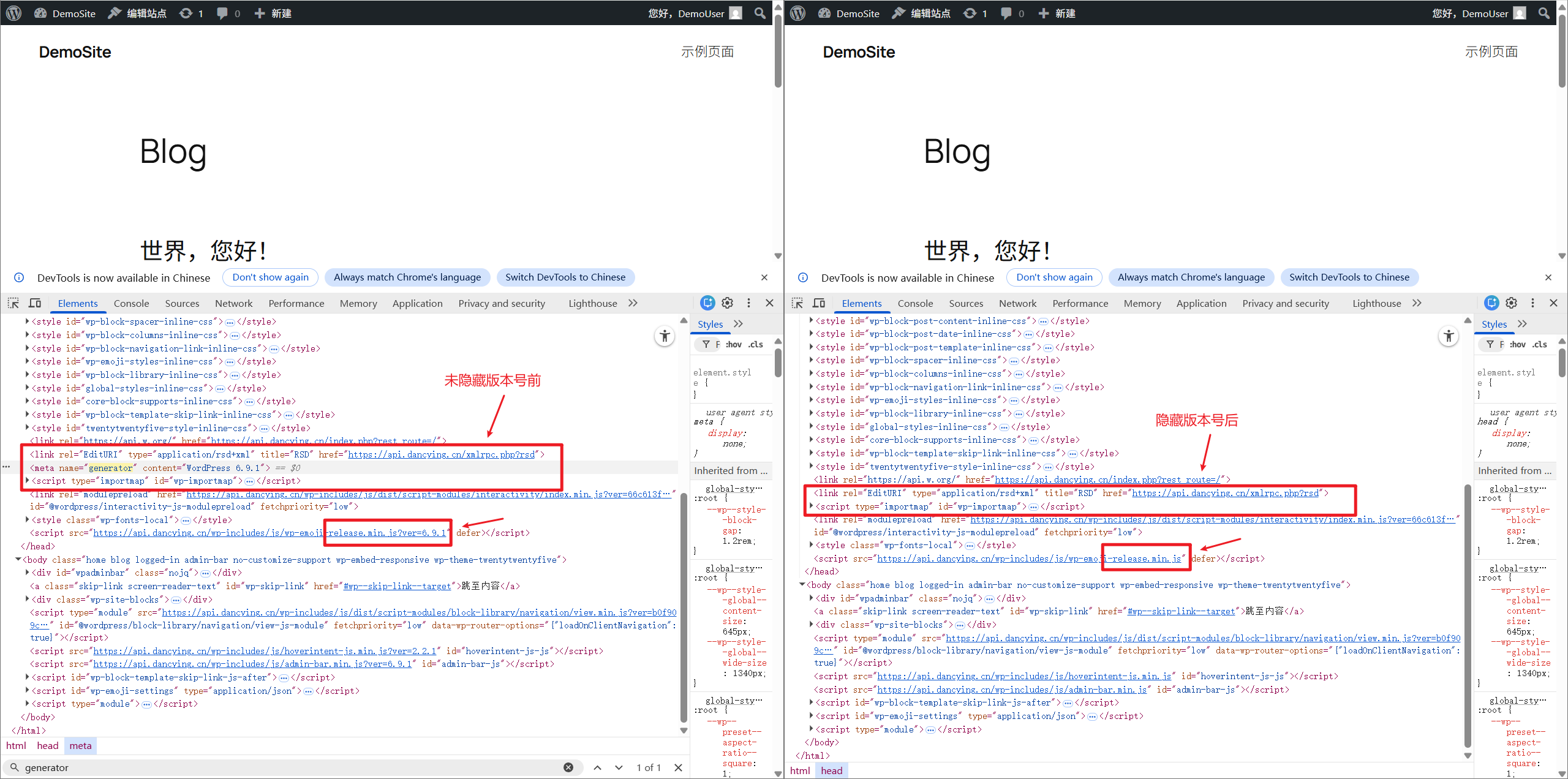Open the Application panel tab
The image size is (1568, 779).
[417, 303]
